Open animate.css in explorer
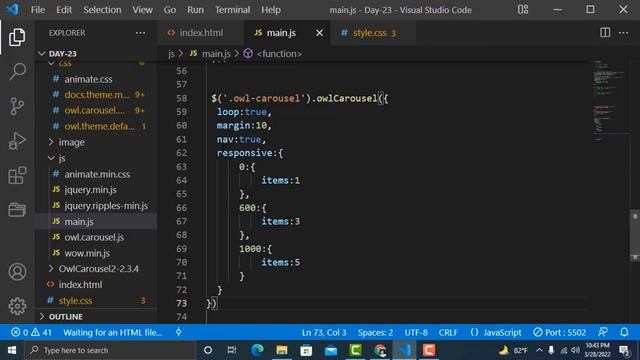 pos(88,79)
